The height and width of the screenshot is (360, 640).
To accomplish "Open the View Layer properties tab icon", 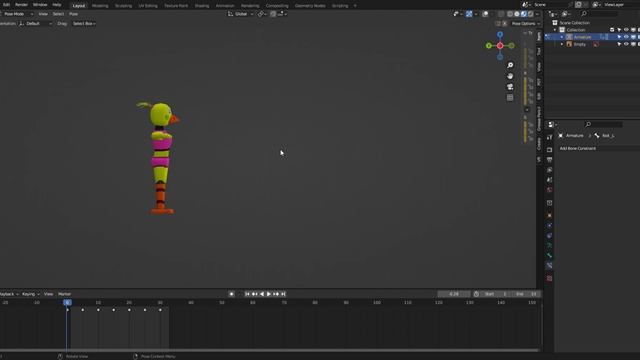I will (x=549, y=170).
